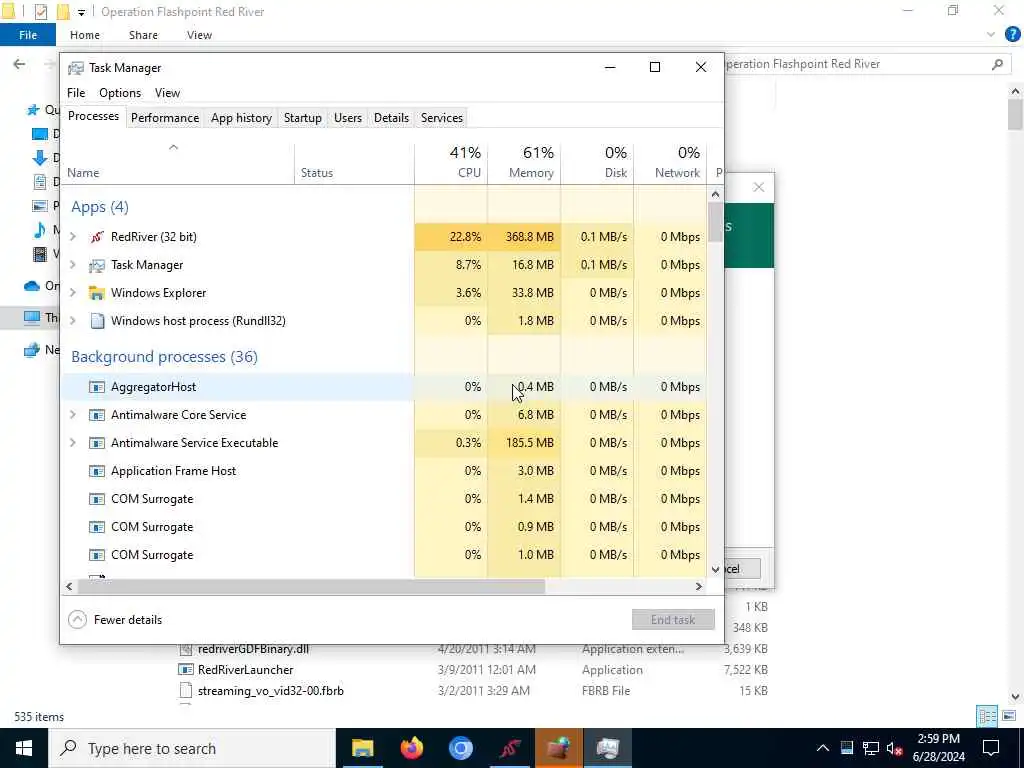Screen dimensions: 1024x768
Task: Click the Windows Start button
Action: (x=24, y=748)
